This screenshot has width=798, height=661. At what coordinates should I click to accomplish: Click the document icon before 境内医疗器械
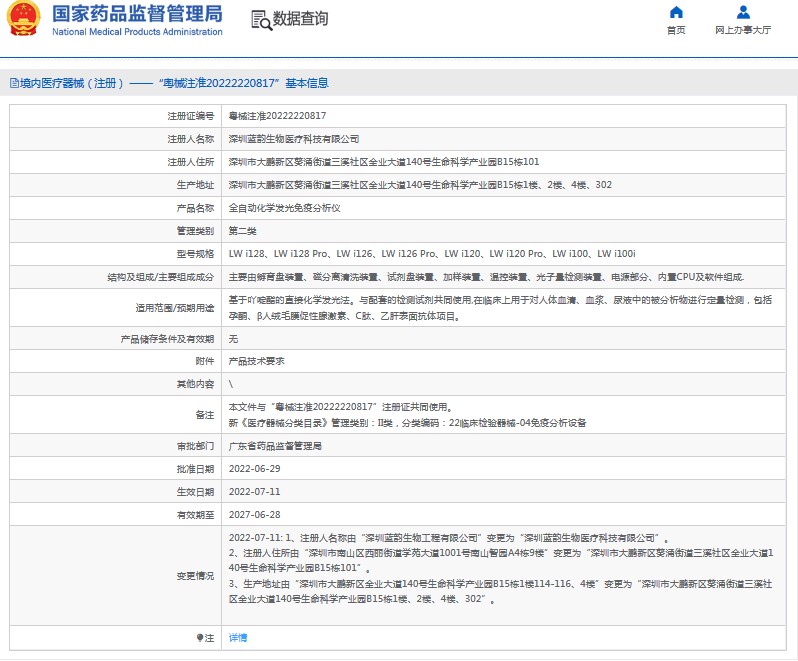[14, 83]
